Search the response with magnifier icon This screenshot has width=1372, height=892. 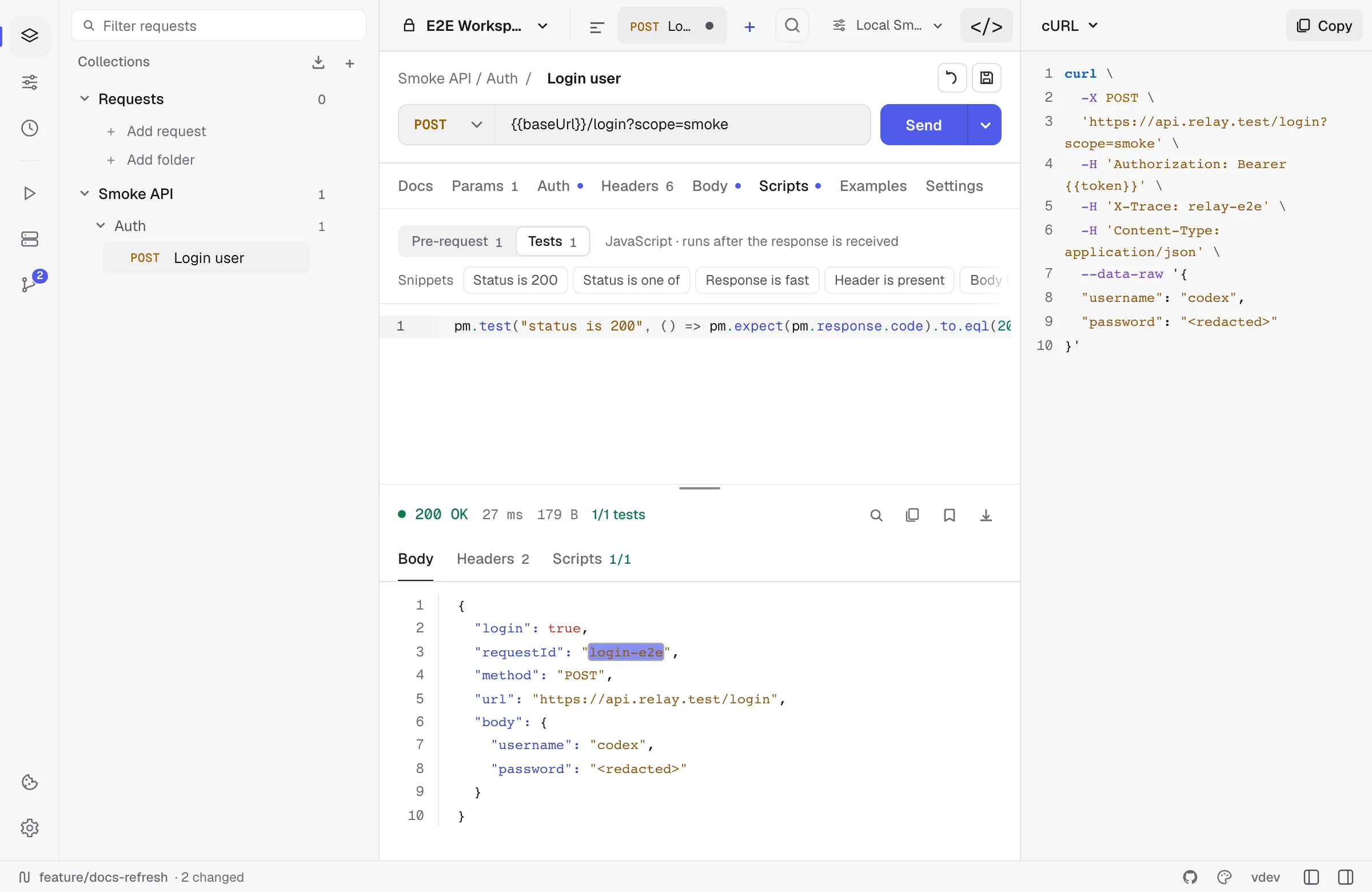point(876,515)
